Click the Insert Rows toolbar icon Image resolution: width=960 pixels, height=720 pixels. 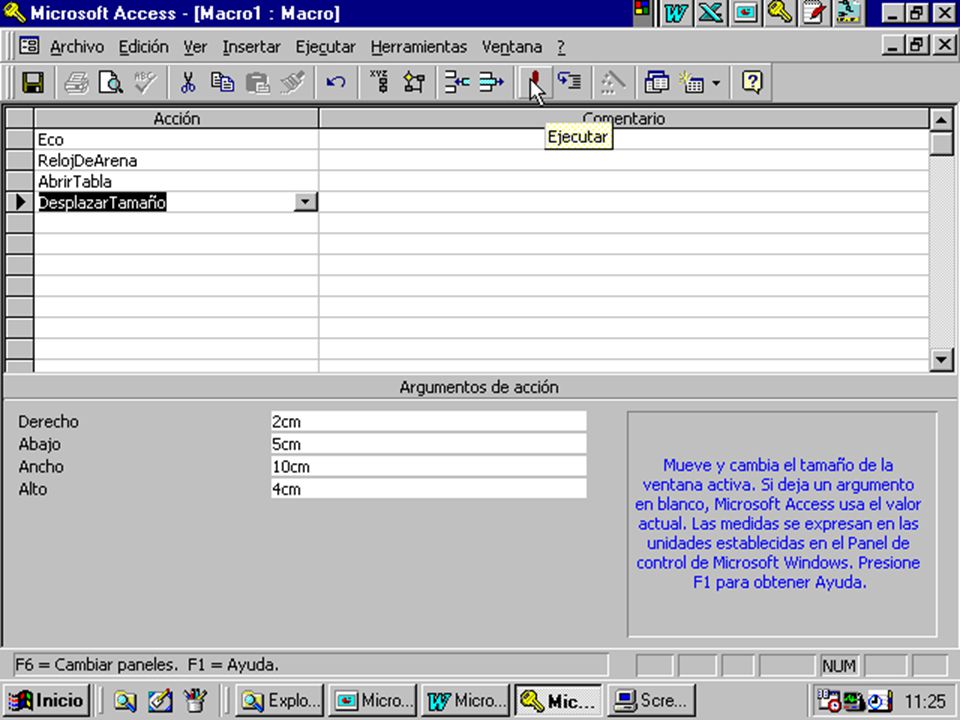457,82
